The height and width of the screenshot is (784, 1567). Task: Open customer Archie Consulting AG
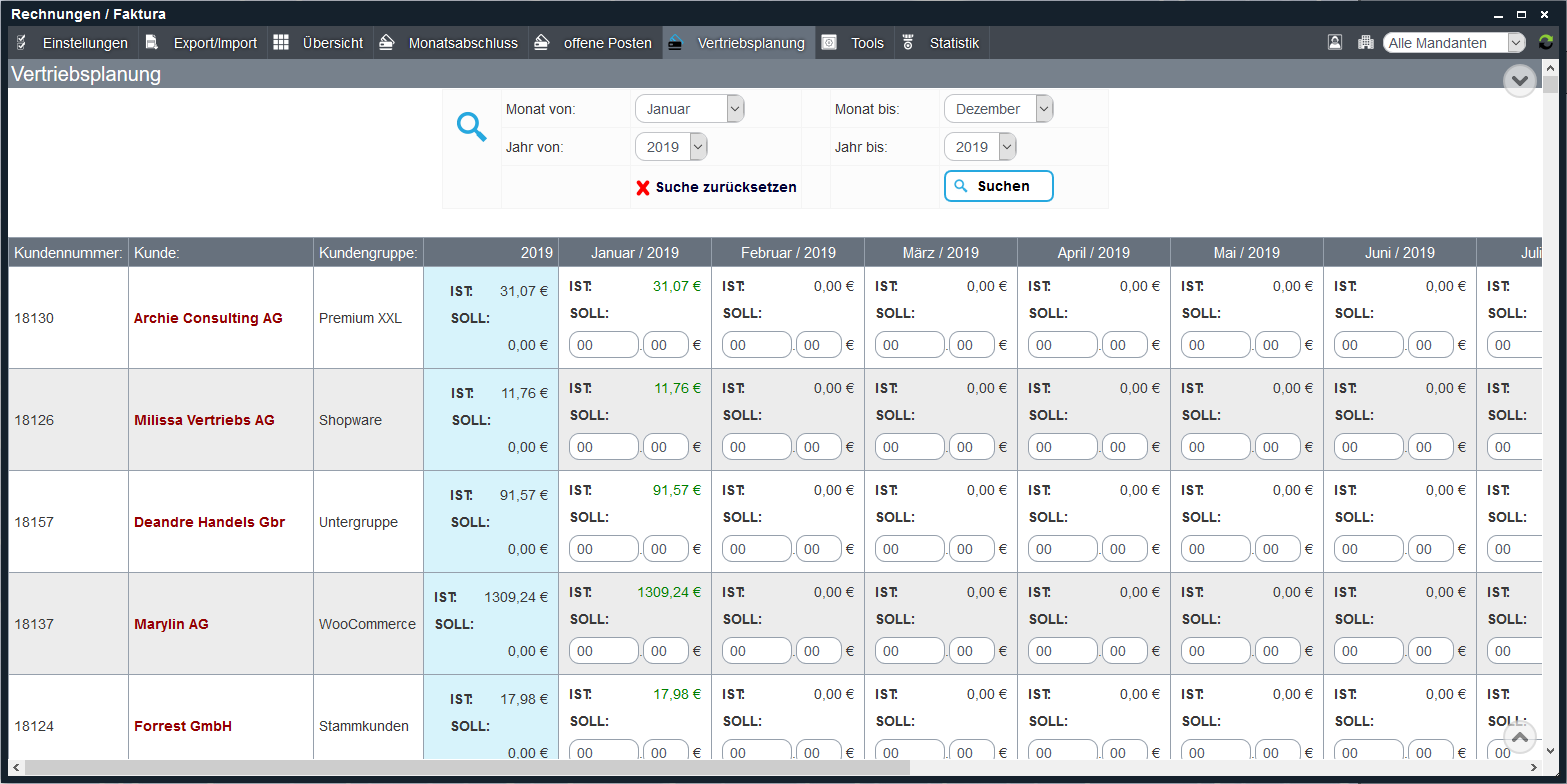coord(208,318)
